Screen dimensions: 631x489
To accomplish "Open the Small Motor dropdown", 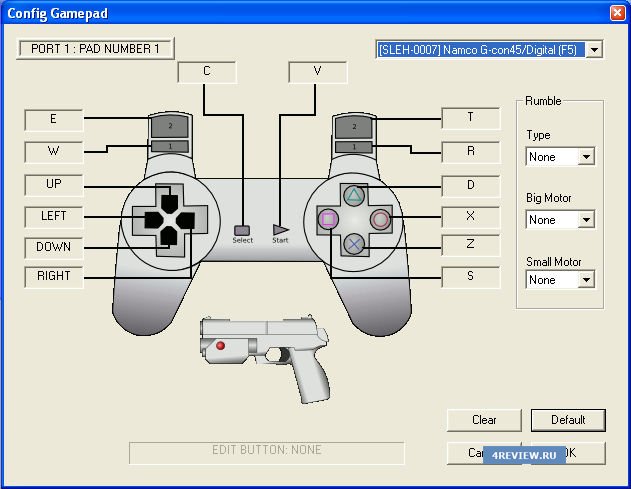I will tap(586, 280).
